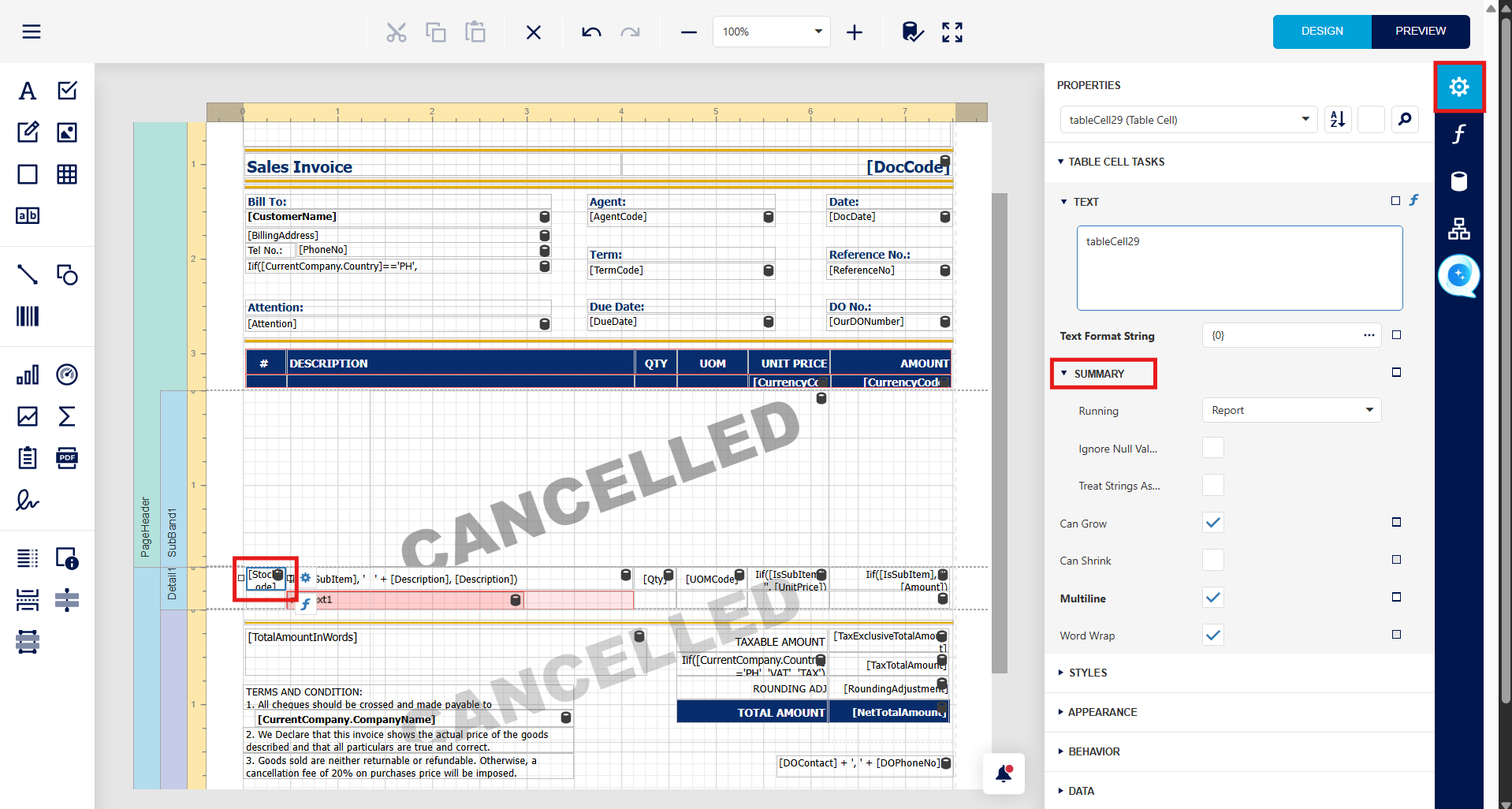Select the Table tool in toolbox
The image size is (1512, 809).
pyautogui.click(x=67, y=174)
